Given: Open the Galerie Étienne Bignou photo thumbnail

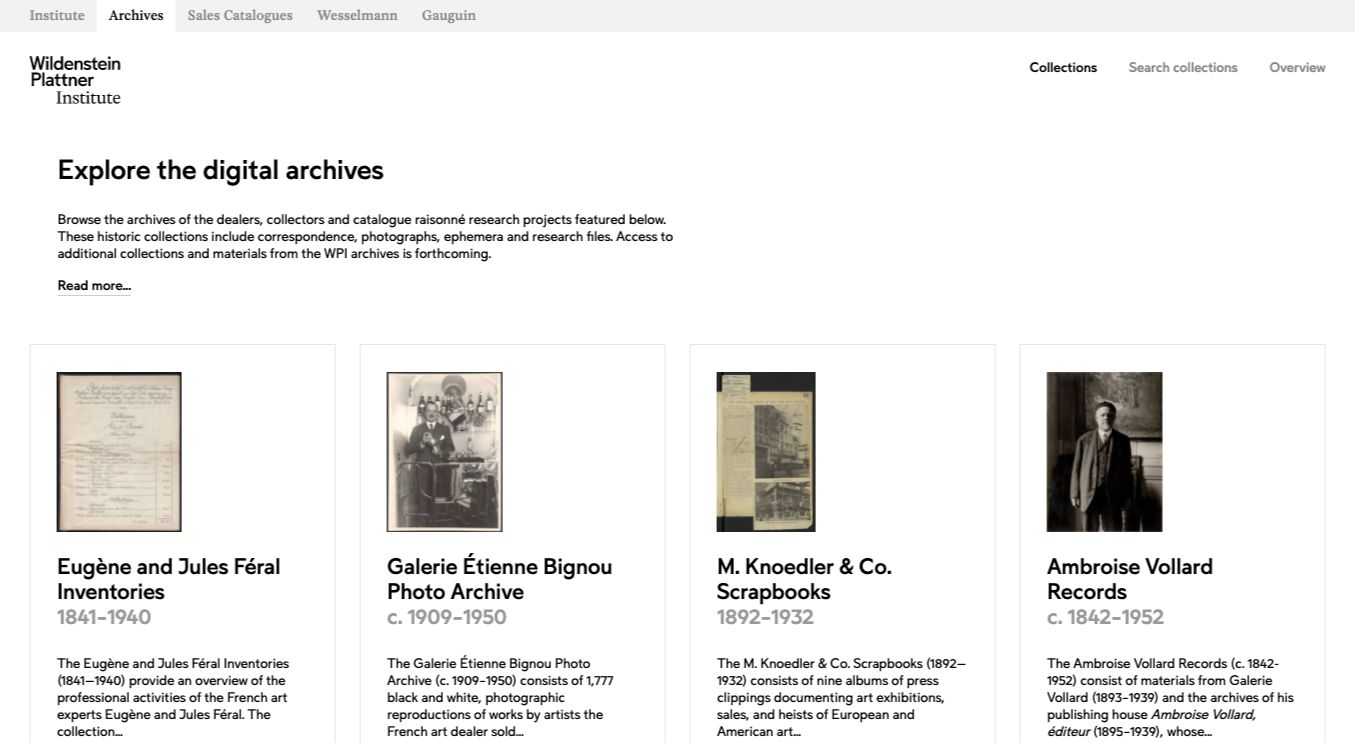Looking at the screenshot, I should coord(445,452).
